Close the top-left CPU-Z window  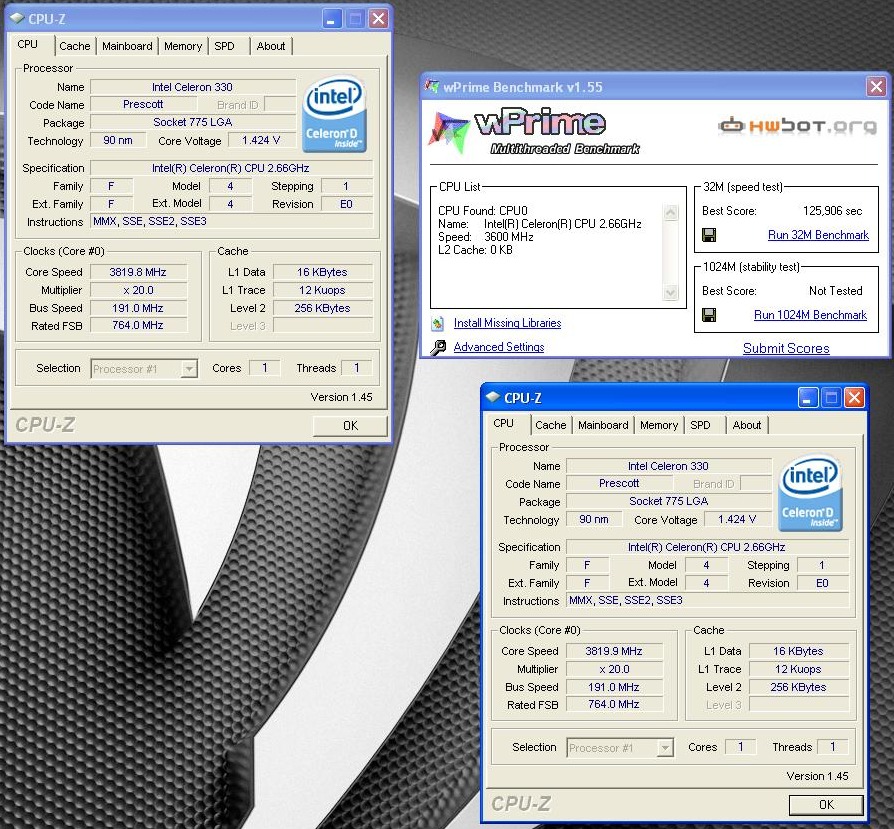coord(378,19)
